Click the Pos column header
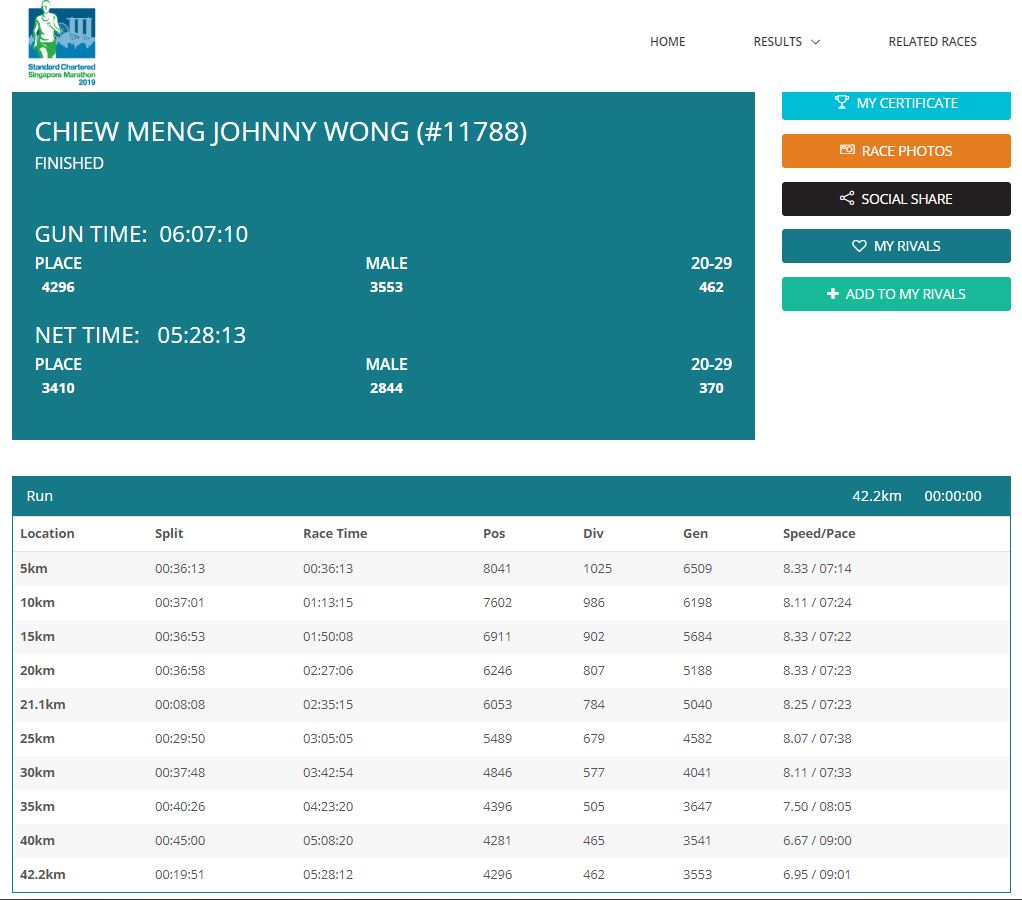This screenshot has width=1022, height=900. point(494,533)
